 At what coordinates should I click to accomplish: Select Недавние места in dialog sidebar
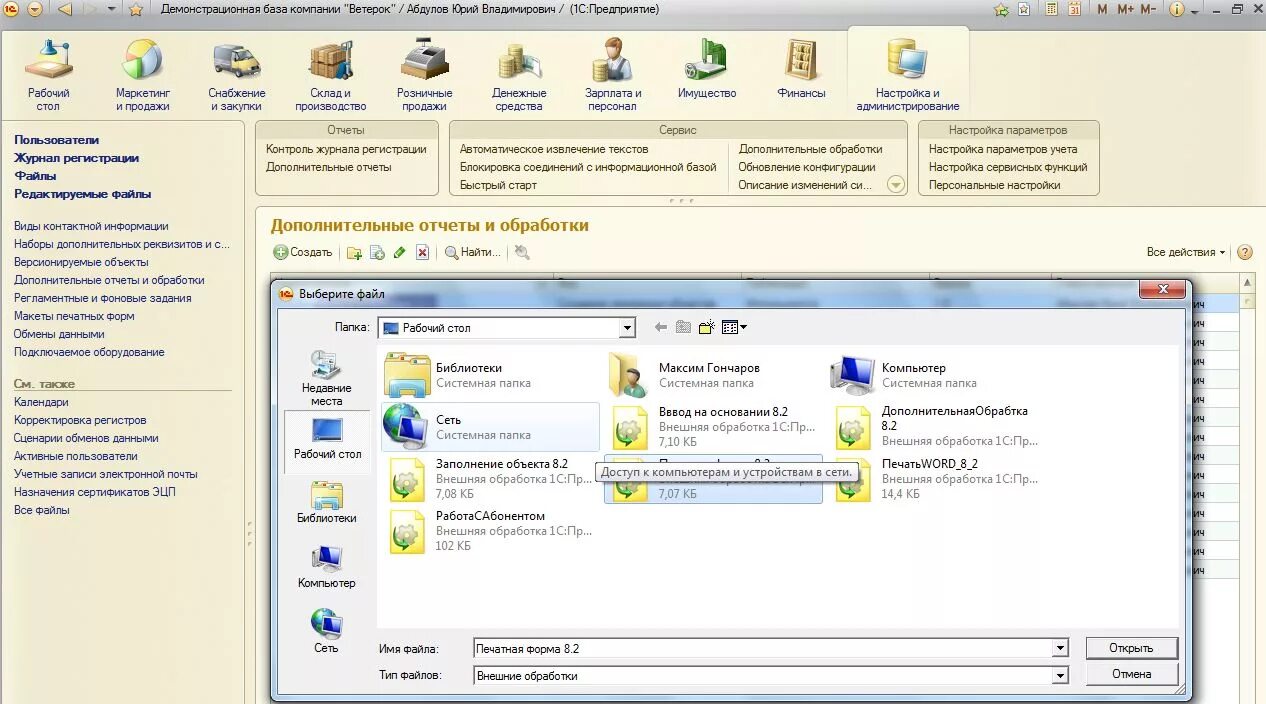pyautogui.click(x=326, y=379)
